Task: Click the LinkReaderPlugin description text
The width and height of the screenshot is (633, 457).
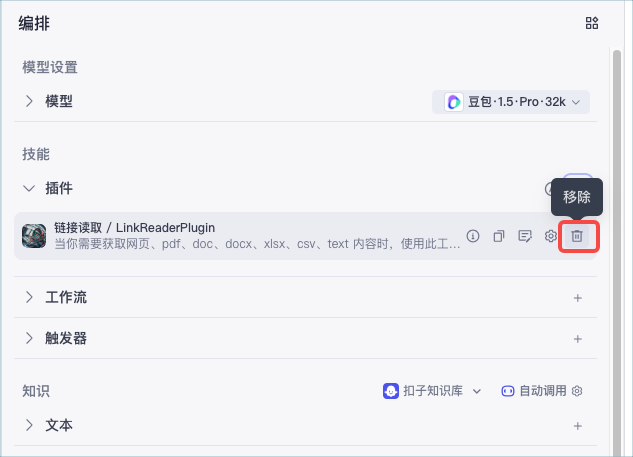Action: 257,244
